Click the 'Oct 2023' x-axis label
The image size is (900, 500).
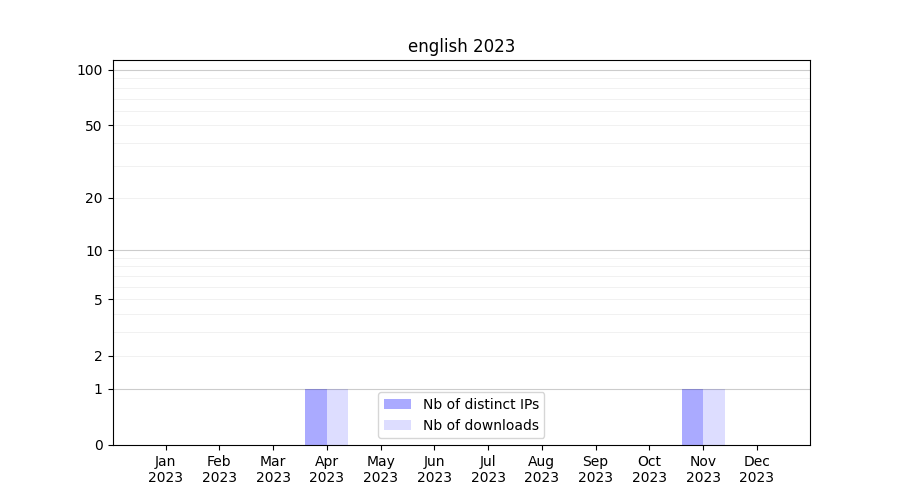click(649, 469)
